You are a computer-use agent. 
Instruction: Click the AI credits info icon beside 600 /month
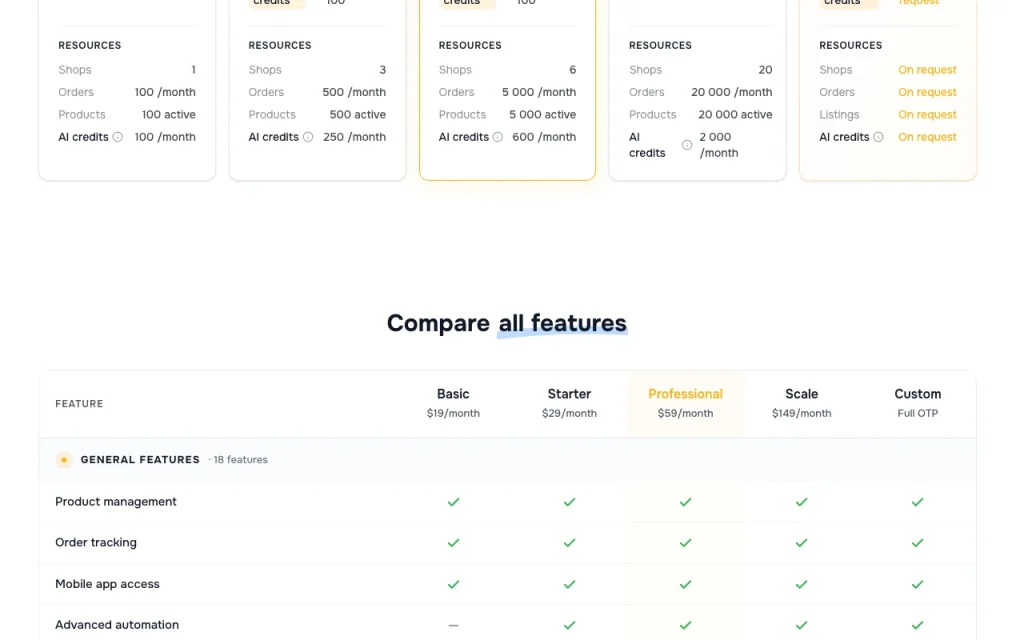pyautogui.click(x=498, y=137)
